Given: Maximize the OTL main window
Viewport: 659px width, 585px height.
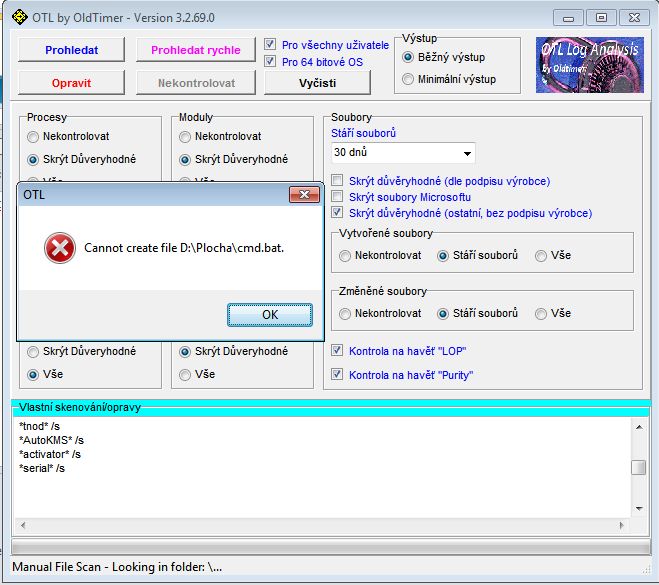Looking at the screenshot, I should coord(601,18).
